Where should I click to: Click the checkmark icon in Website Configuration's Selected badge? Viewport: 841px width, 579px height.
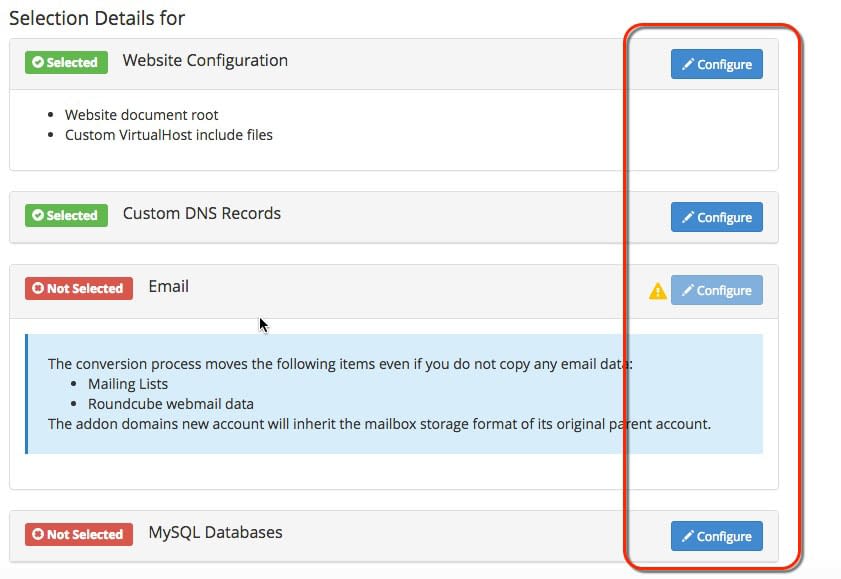click(38, 62)
